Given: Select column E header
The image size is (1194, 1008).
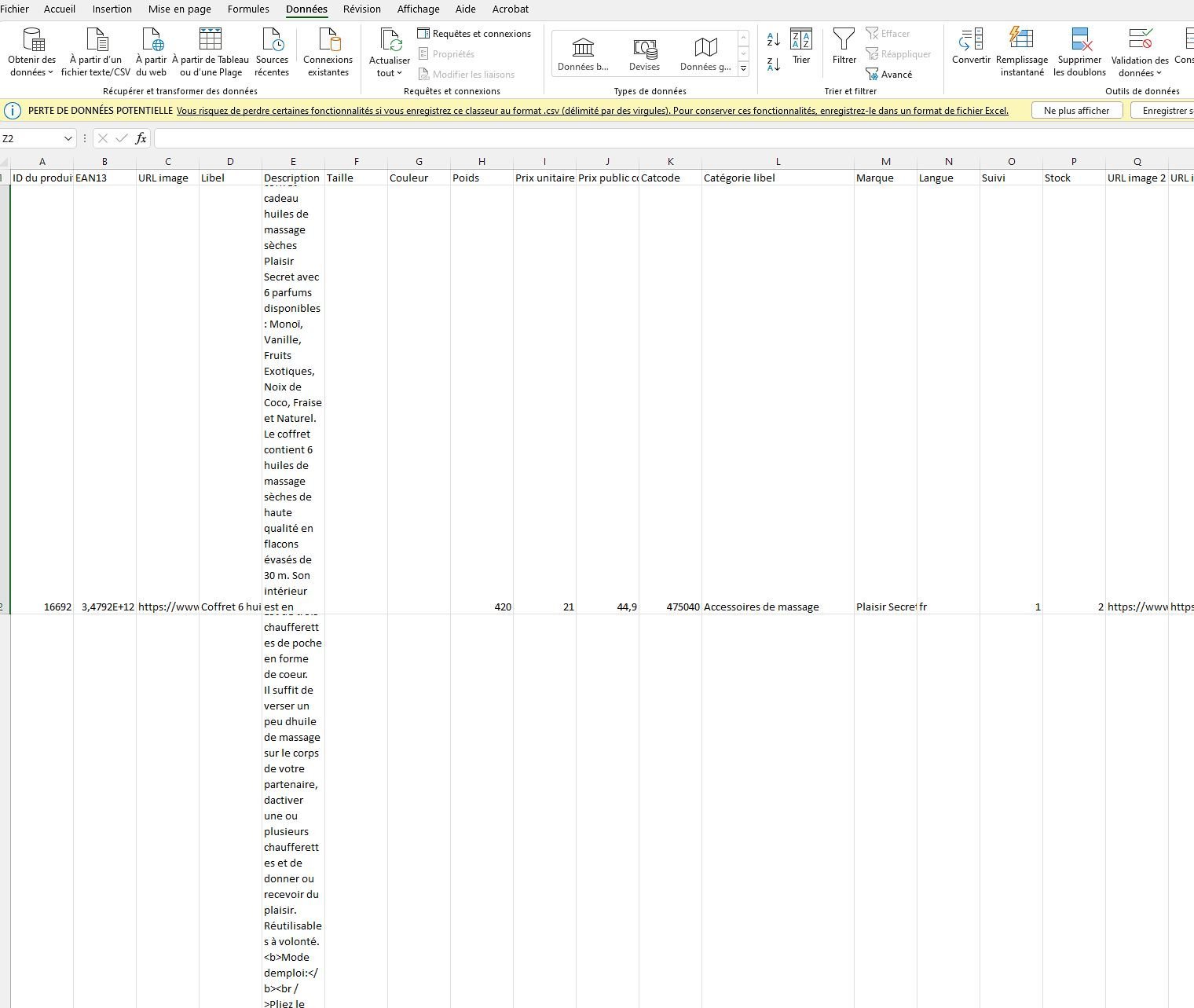Looking at the screenshot, I should (x=293, y=162).
